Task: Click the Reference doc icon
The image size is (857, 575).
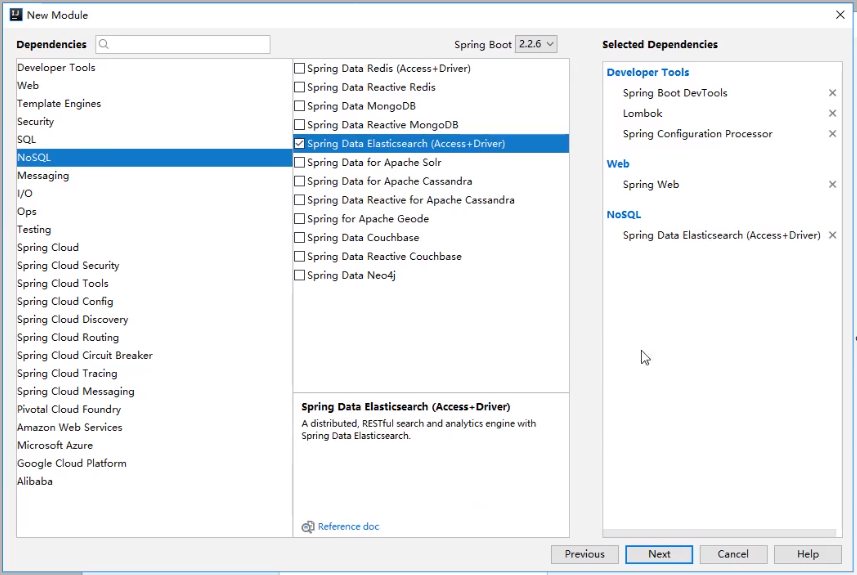Action: click(x=308, y=527)
